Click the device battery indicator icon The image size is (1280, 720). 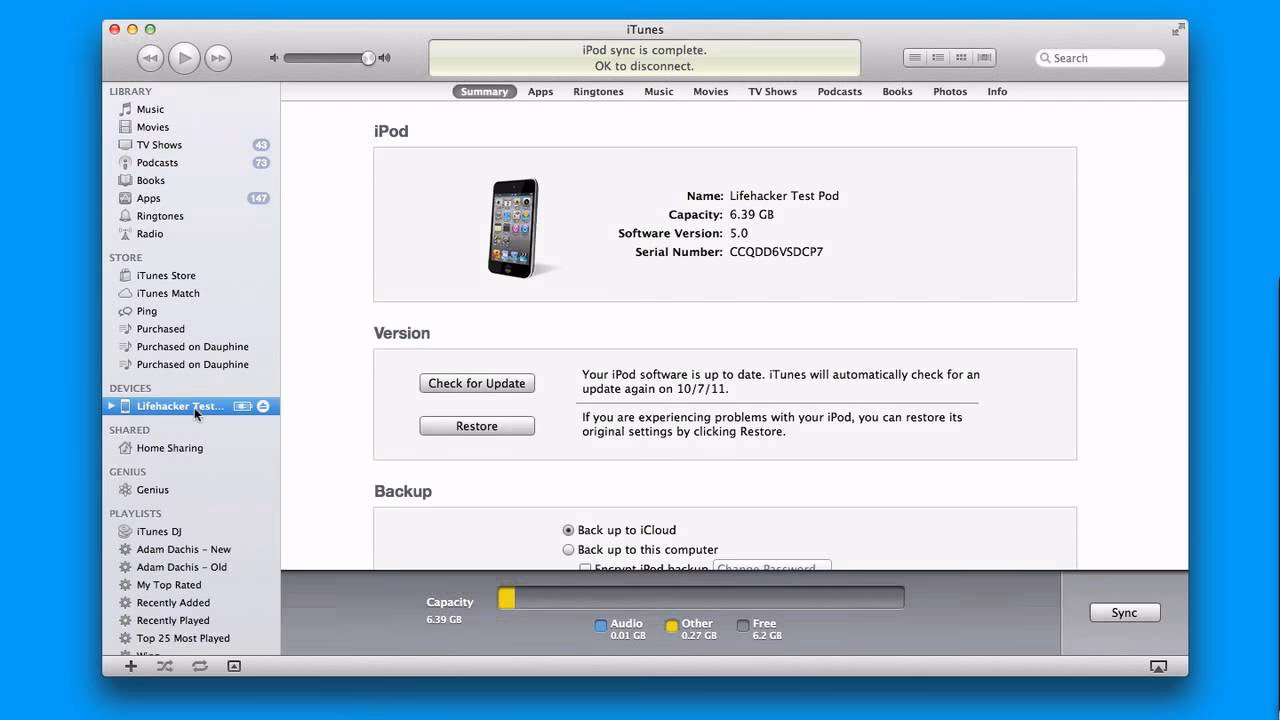243,406
